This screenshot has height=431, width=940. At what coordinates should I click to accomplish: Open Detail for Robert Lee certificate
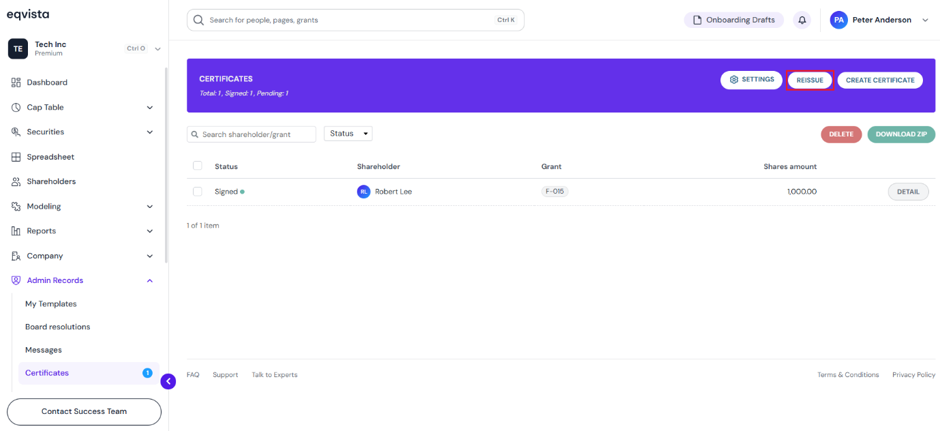(908, 192)
